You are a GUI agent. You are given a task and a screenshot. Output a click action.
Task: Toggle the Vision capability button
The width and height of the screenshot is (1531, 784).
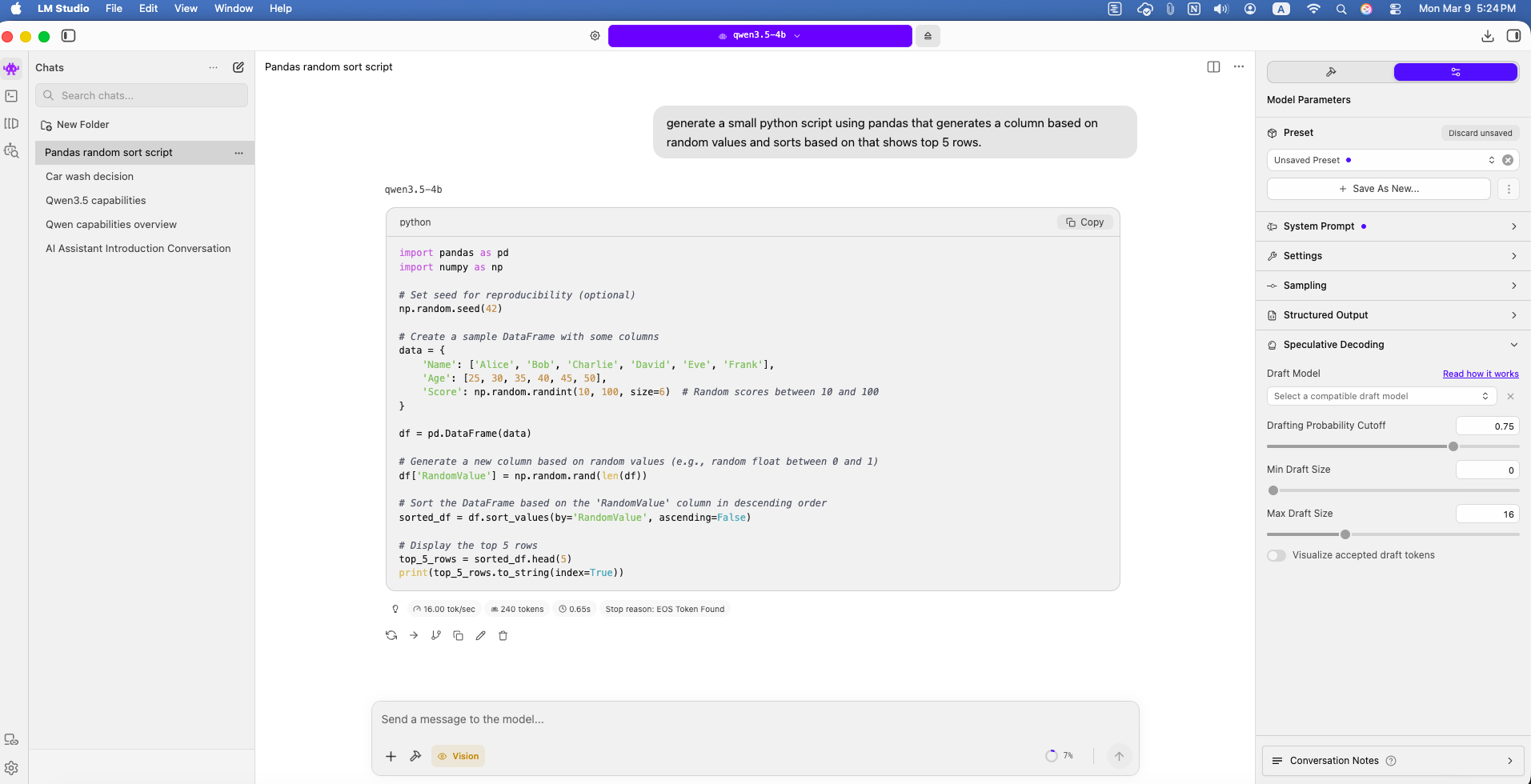[x=458, y=756]
